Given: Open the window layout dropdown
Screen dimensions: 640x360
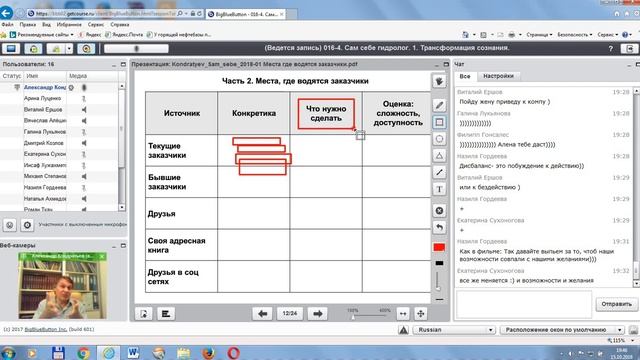Looking at the screenshot, I should (562, 329).
